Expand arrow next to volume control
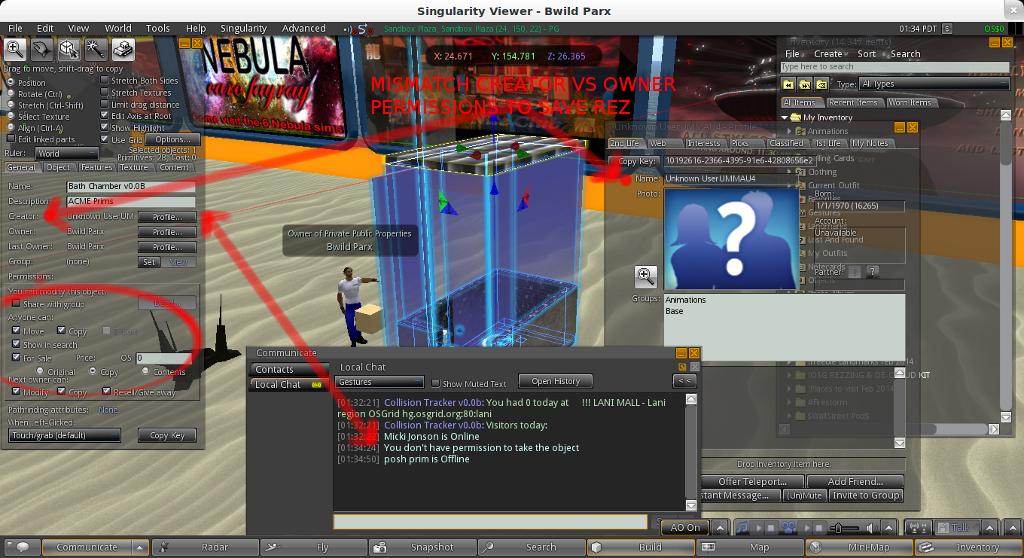Viewport: 1024px width, 558px height. coord(889,528)
